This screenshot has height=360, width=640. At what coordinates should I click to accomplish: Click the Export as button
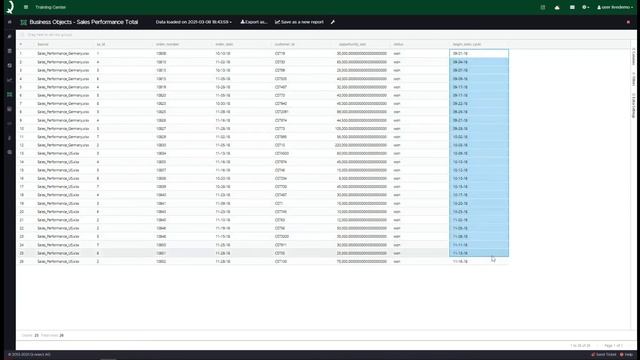[253, 22]
